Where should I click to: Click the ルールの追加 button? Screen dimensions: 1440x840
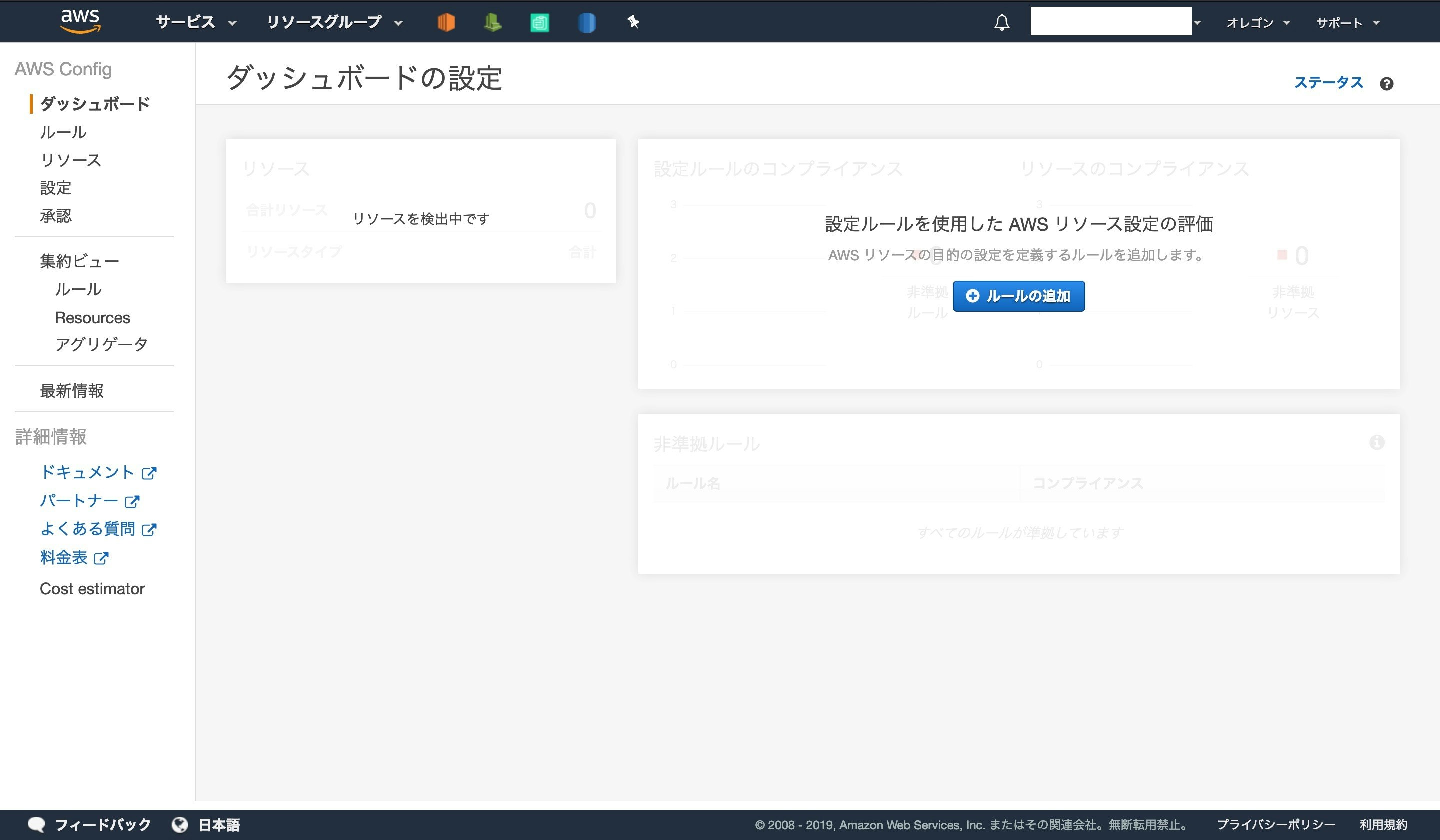pyautogui.click(x=1019, y=296)
